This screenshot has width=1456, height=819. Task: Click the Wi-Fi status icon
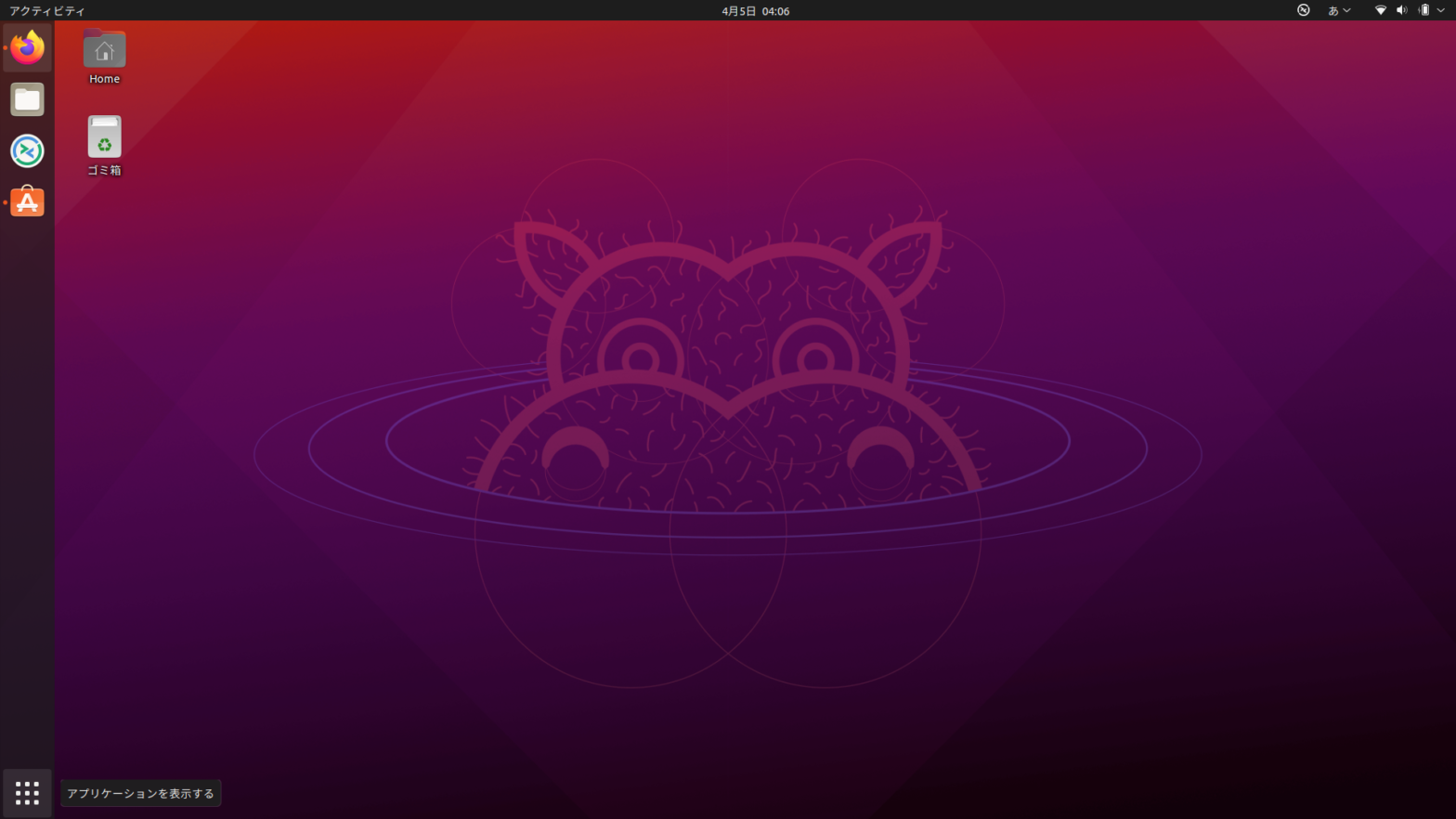point(1380,10)
